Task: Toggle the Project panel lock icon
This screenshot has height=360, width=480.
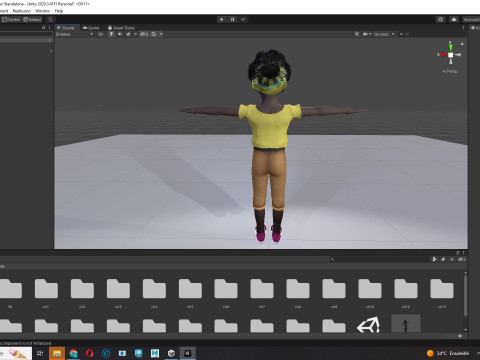Action: coord(457,253)
